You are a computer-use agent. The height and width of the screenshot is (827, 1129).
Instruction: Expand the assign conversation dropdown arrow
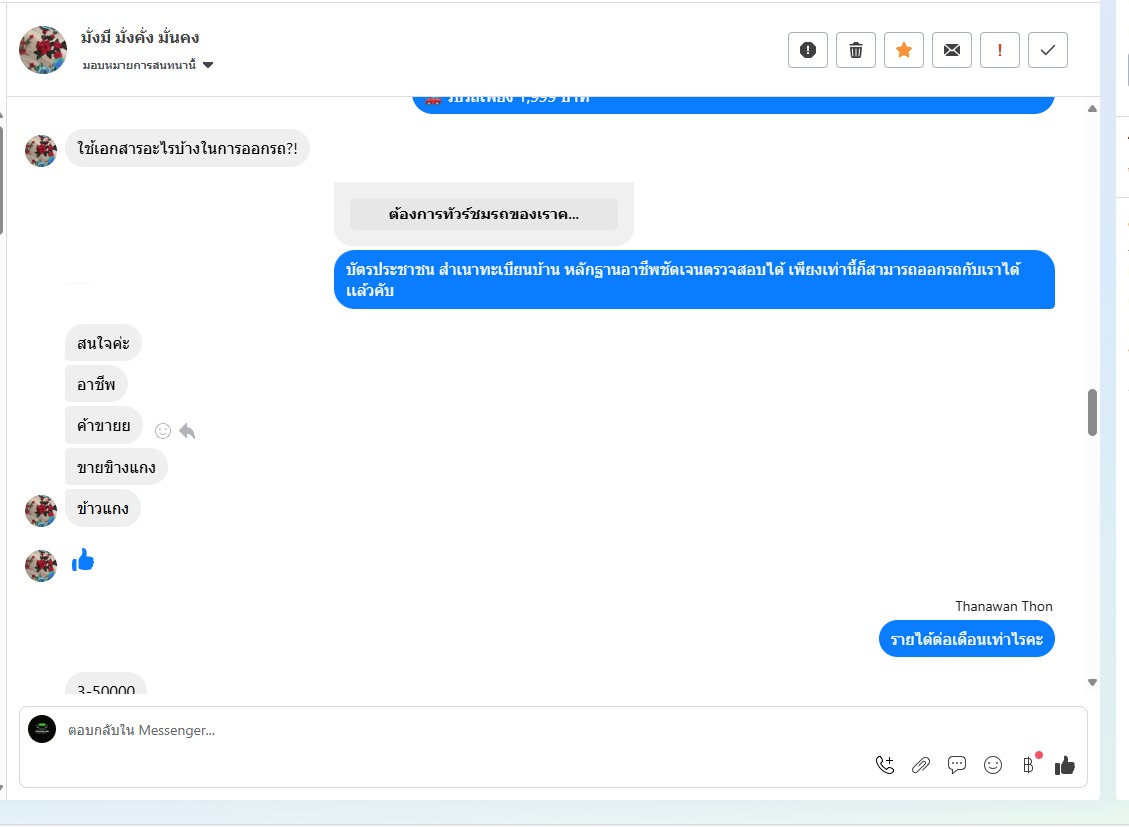[208, 65]
